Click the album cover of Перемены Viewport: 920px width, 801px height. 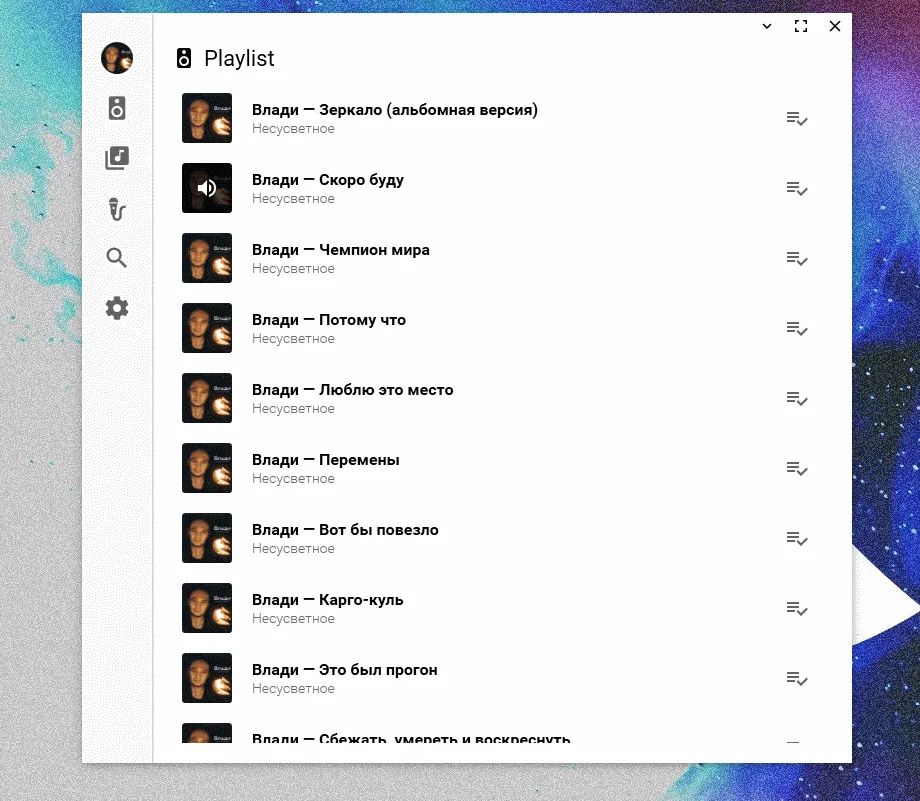[207, 468]
